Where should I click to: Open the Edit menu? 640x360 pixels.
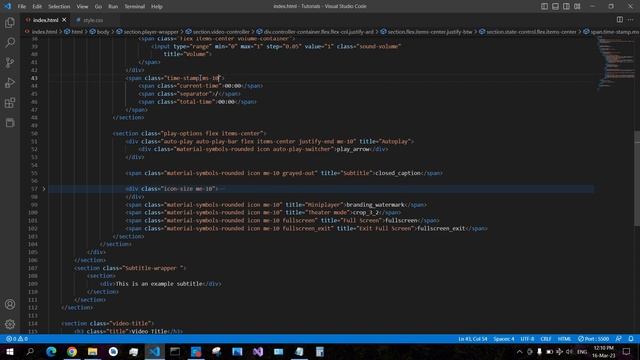[x=37, y=6]
